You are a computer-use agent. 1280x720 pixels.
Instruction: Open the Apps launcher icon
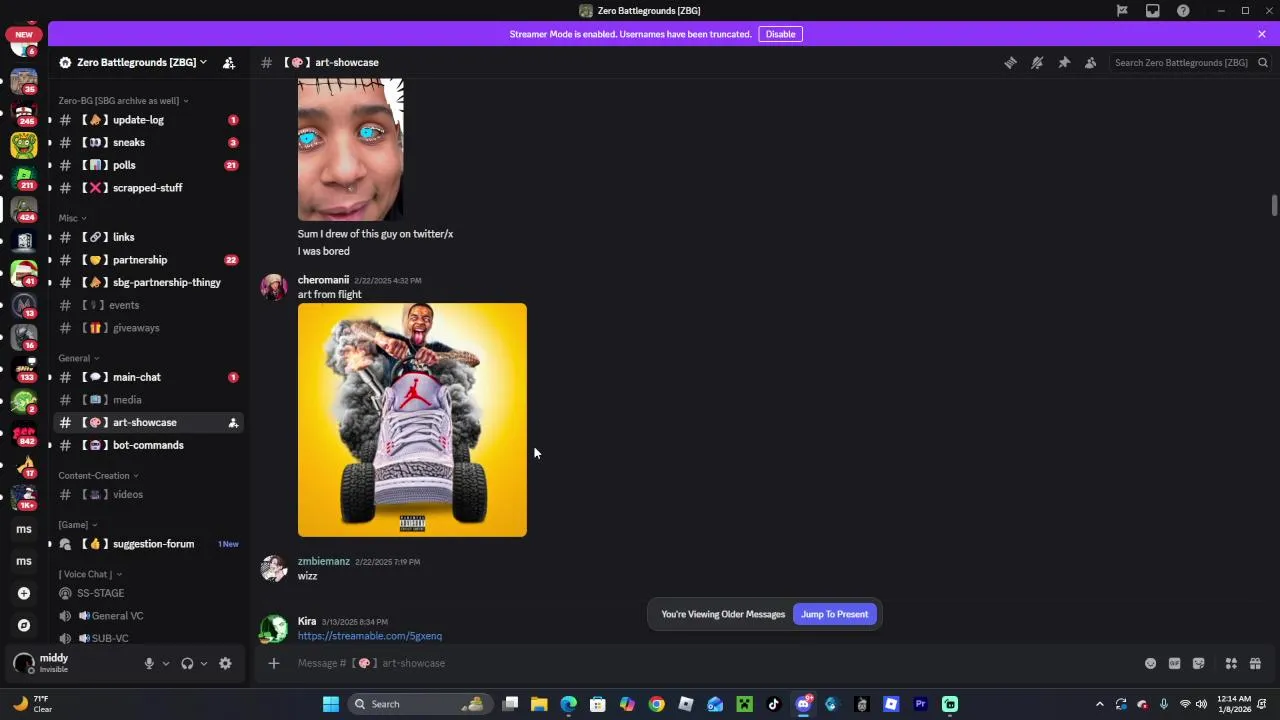pos(1231,663)
